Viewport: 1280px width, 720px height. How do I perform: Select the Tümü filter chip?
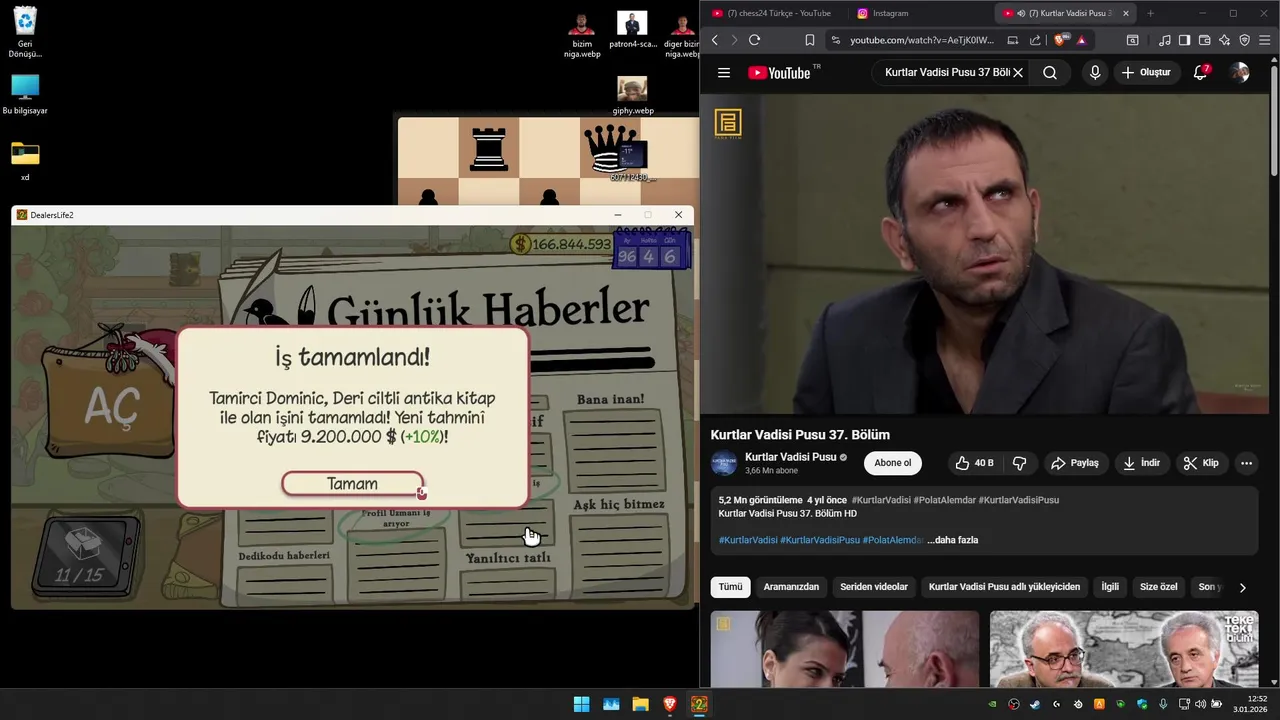(x=730, y=587)
